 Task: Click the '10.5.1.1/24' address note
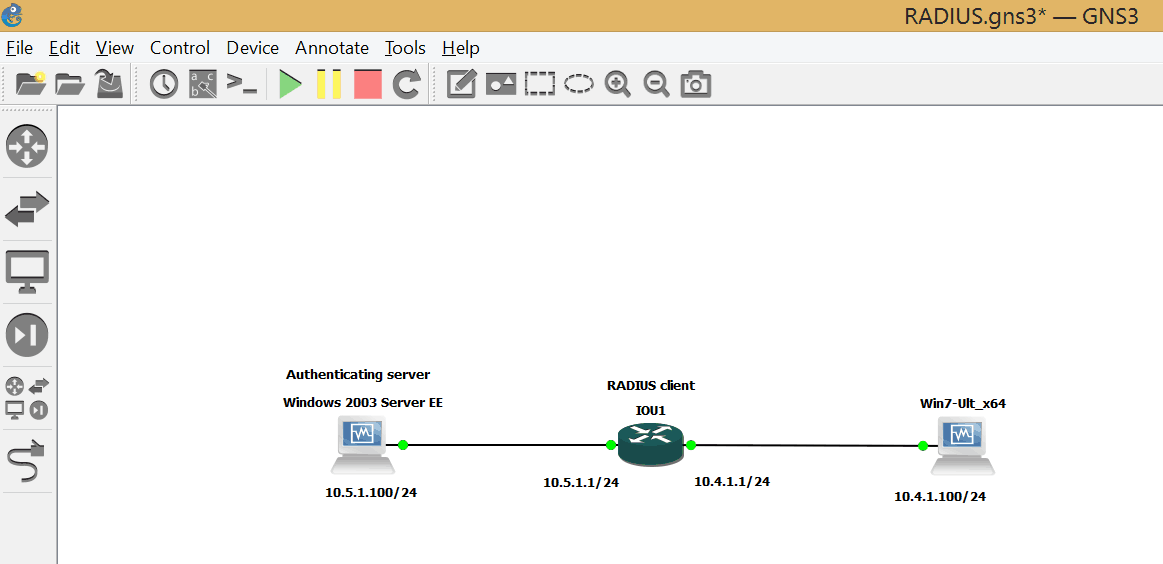point(581,483)
